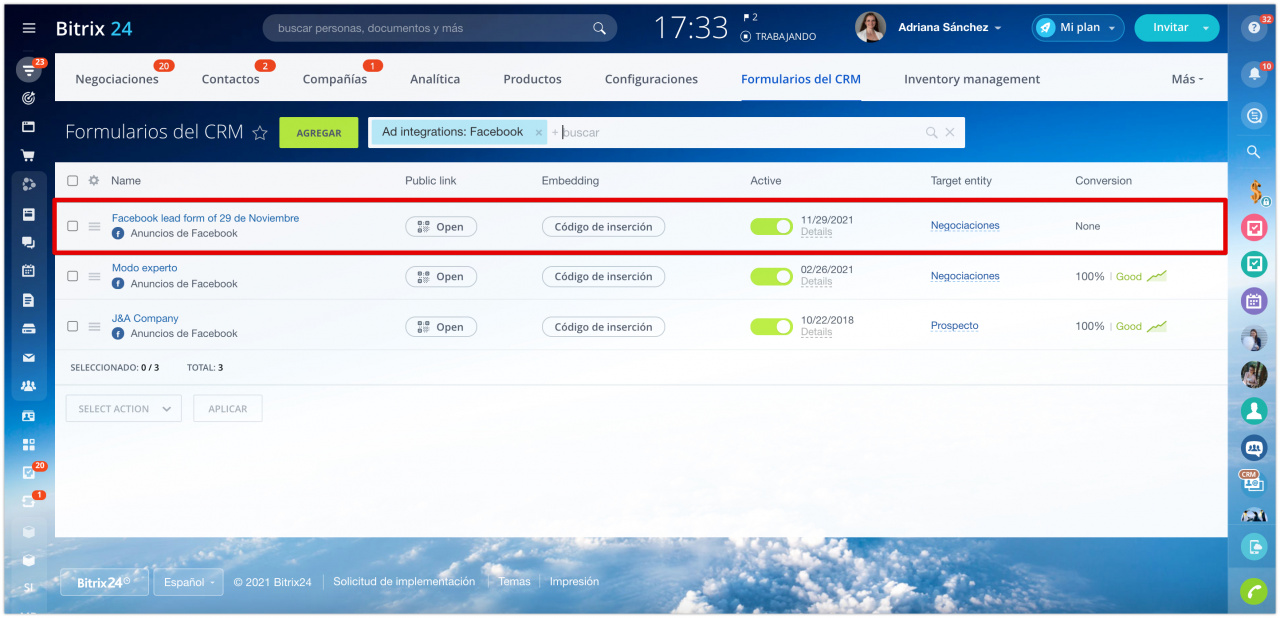Viewport: 1280px width, 618px height.
Task: Open the help question mark icon
Action: (x=1254, y=28)
